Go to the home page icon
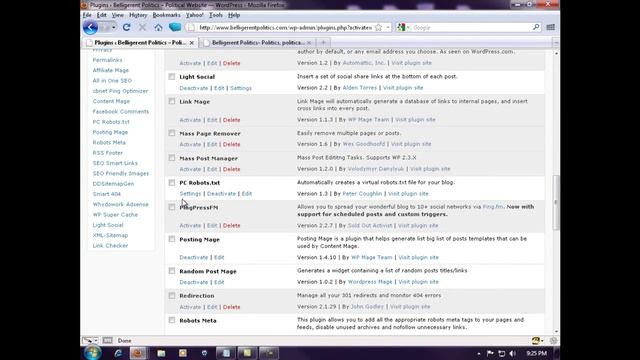The width and height of the screenshot is (640, 360). pos(158,27)
